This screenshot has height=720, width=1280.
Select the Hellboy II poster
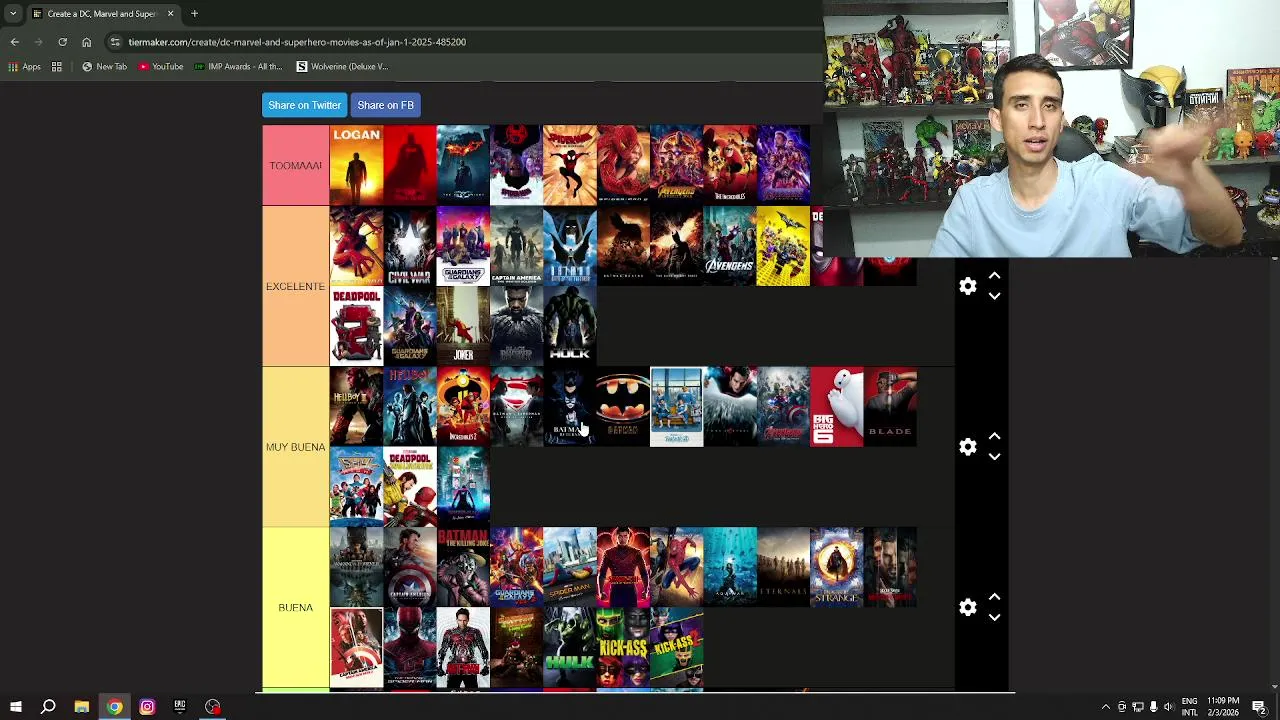(356, 407)
